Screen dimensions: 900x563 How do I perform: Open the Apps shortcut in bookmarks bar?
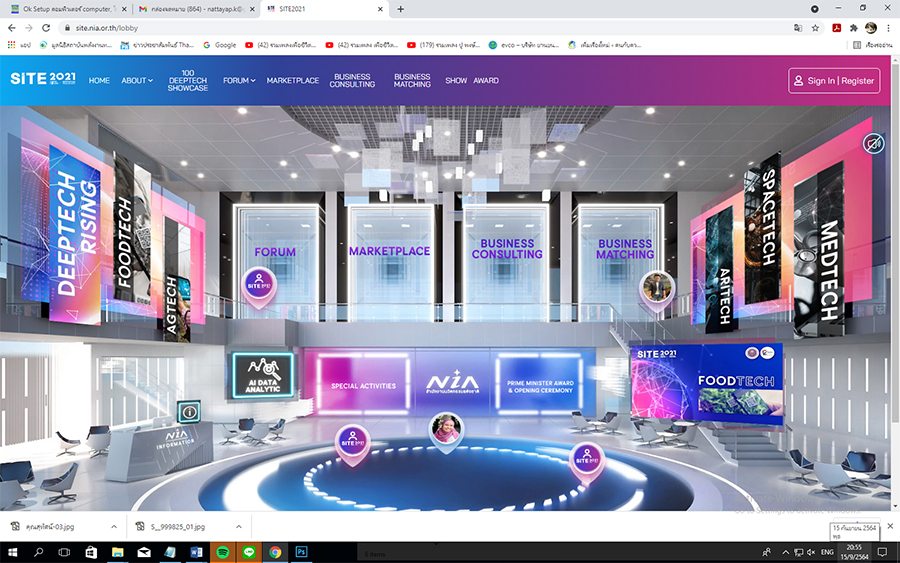pos(19,45)
